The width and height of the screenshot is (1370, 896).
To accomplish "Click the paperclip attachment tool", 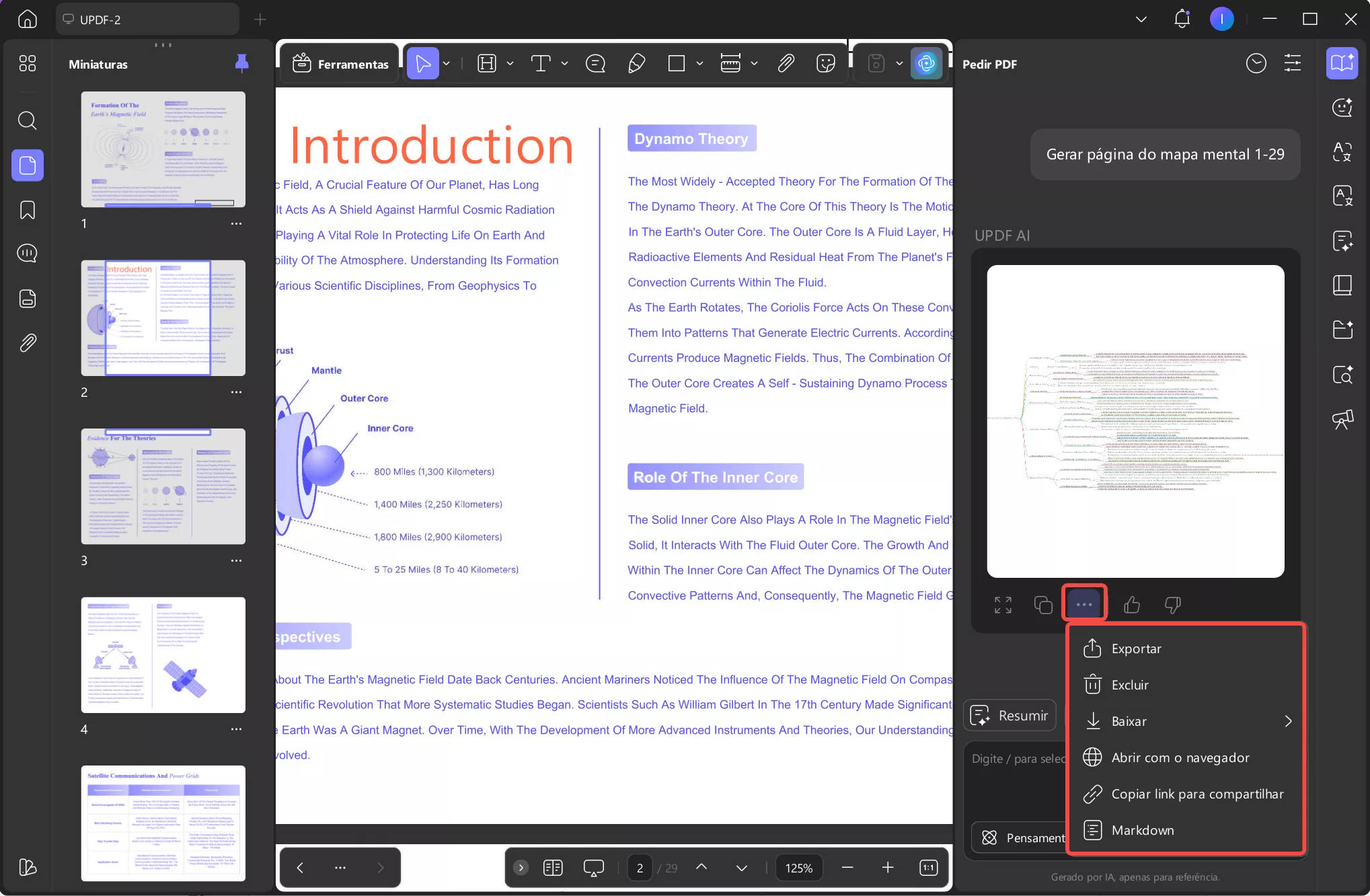I will (x=785, y=63).
